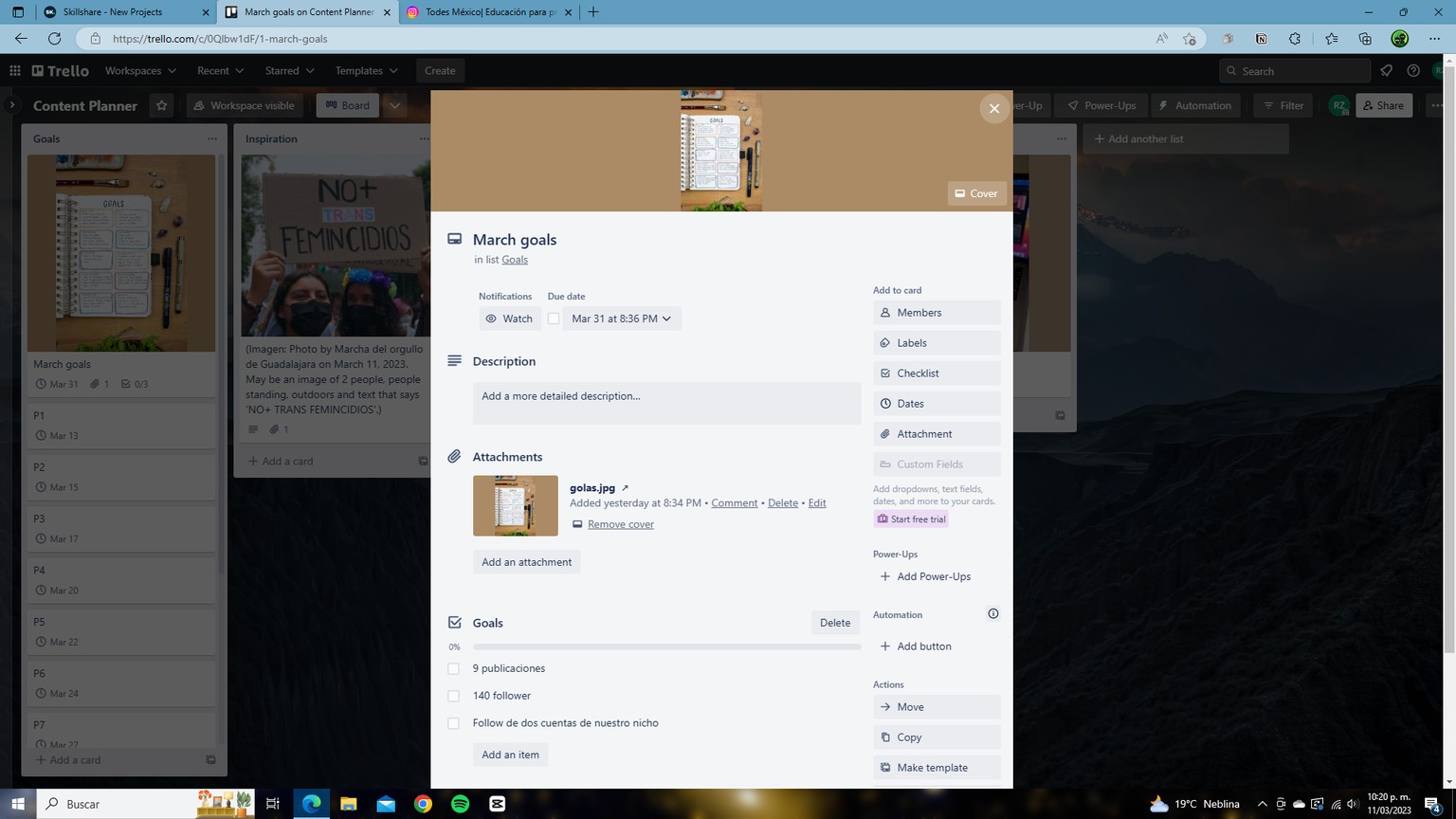Viewport: 1456px width, 819px height.
Task: Click Remove cover link
Action: tap(620, 524)
